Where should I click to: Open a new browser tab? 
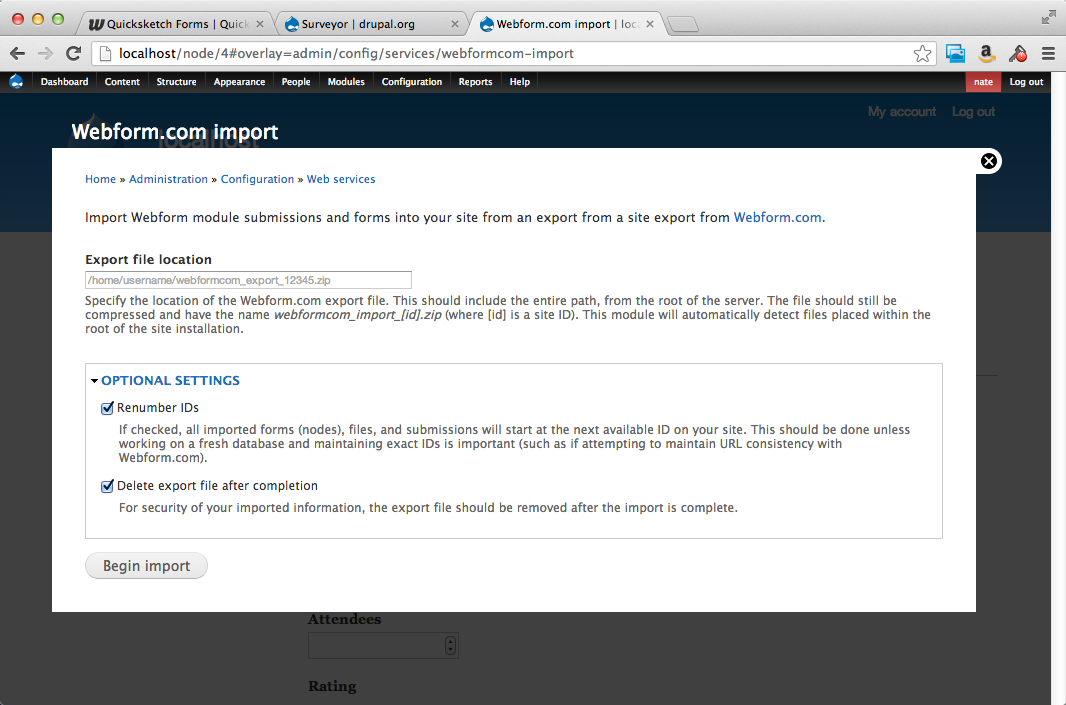683,24
